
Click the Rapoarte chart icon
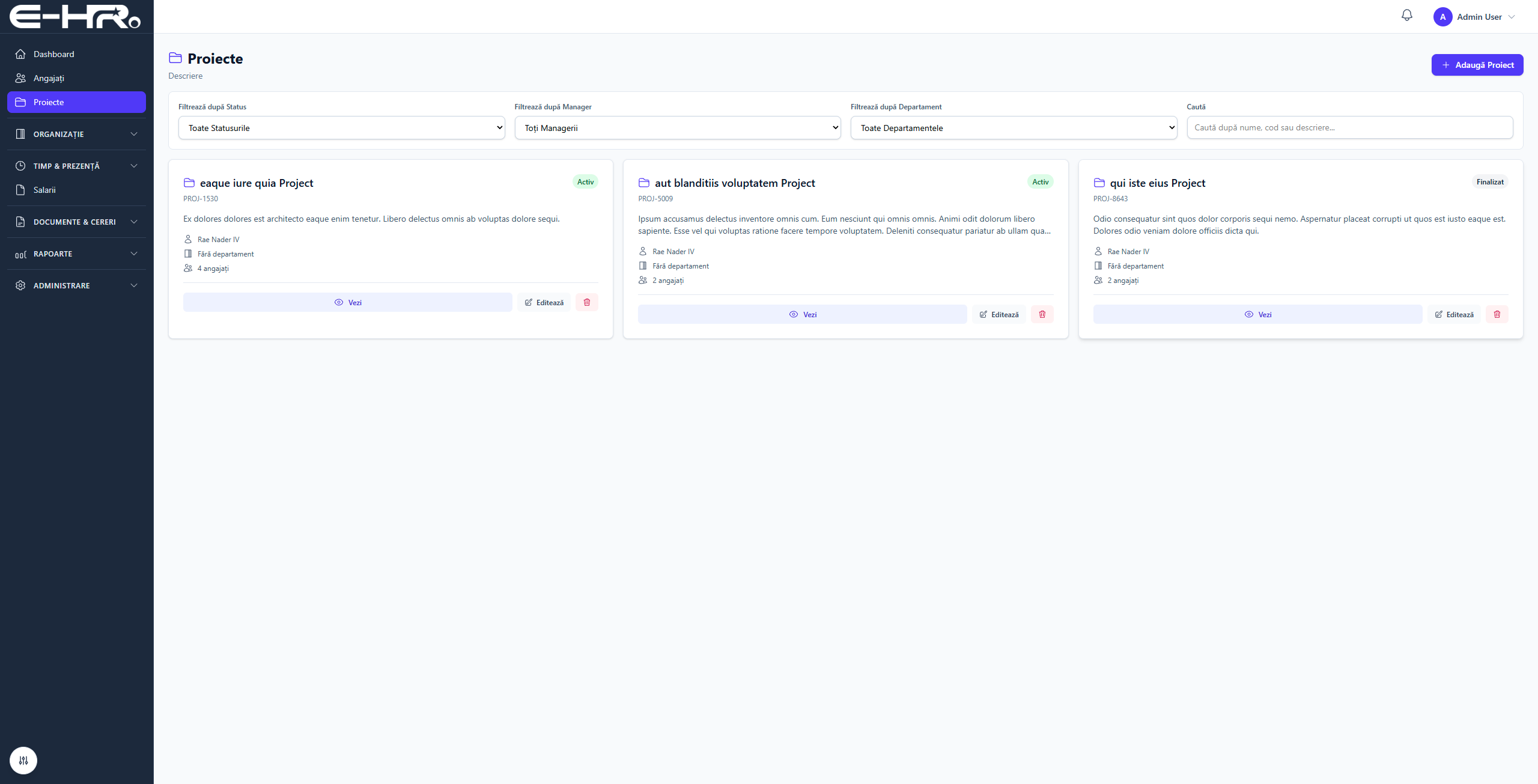coord(20,254)
